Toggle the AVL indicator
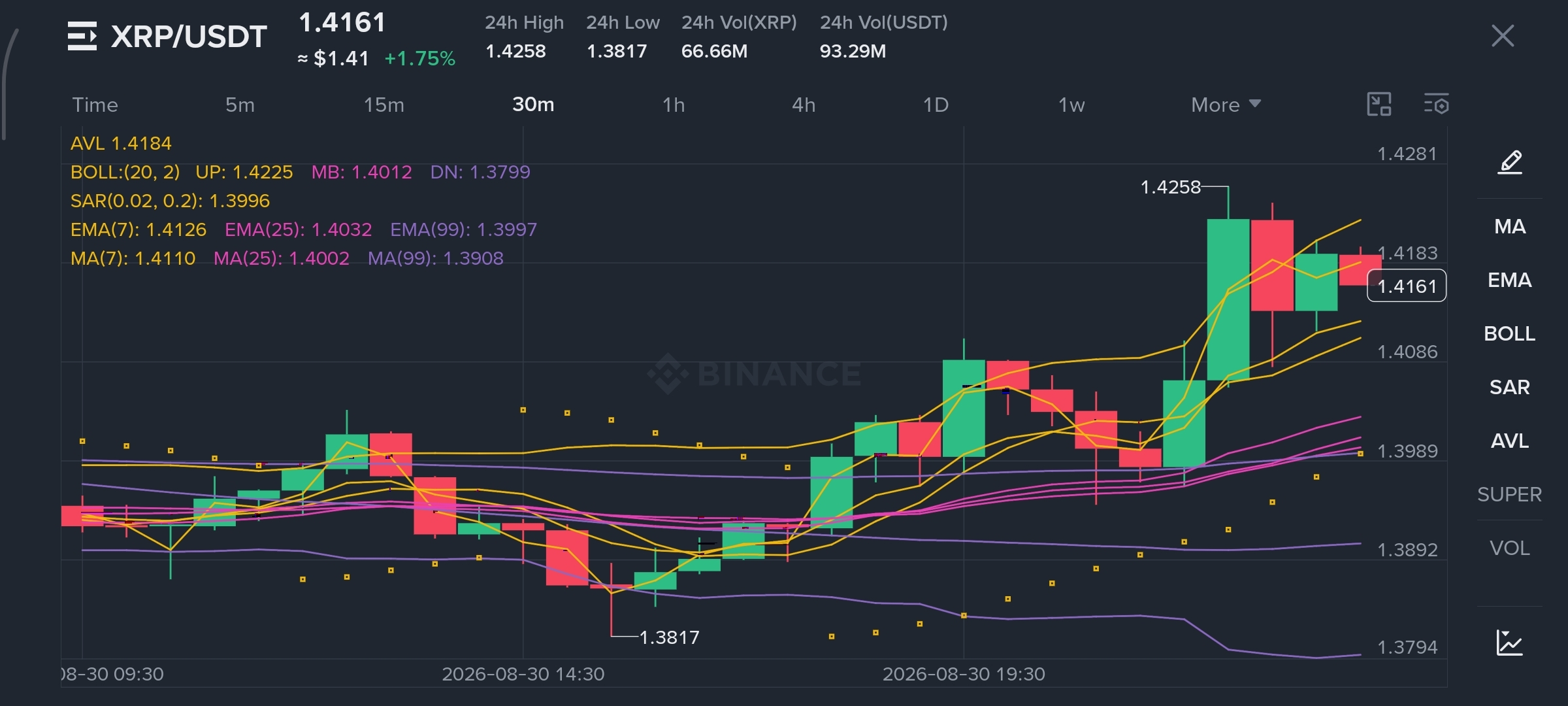Screen dimensions: 1568x706 (x=1510, y=441)
